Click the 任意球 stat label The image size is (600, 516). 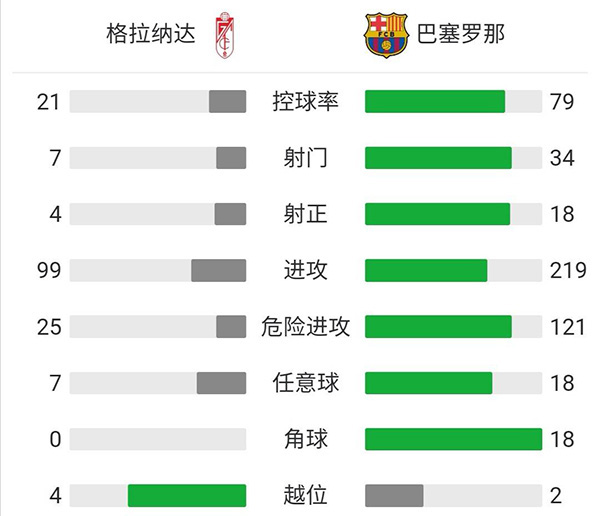(305, 382)
